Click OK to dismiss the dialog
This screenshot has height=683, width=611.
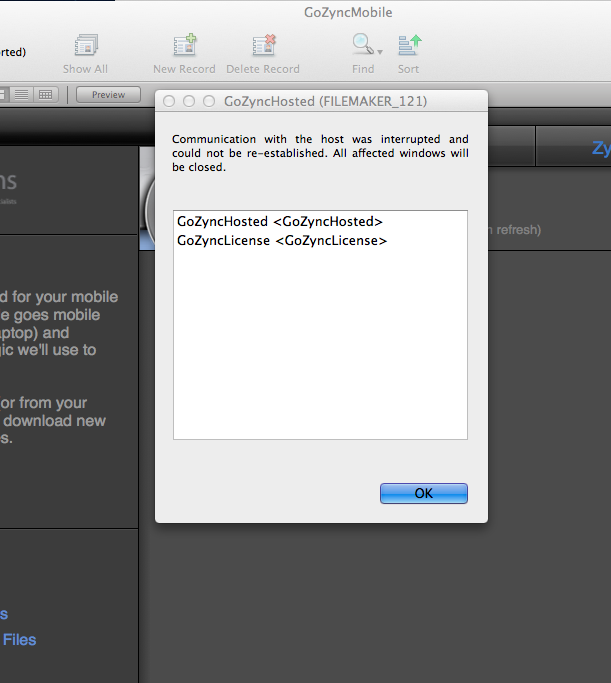423,493
